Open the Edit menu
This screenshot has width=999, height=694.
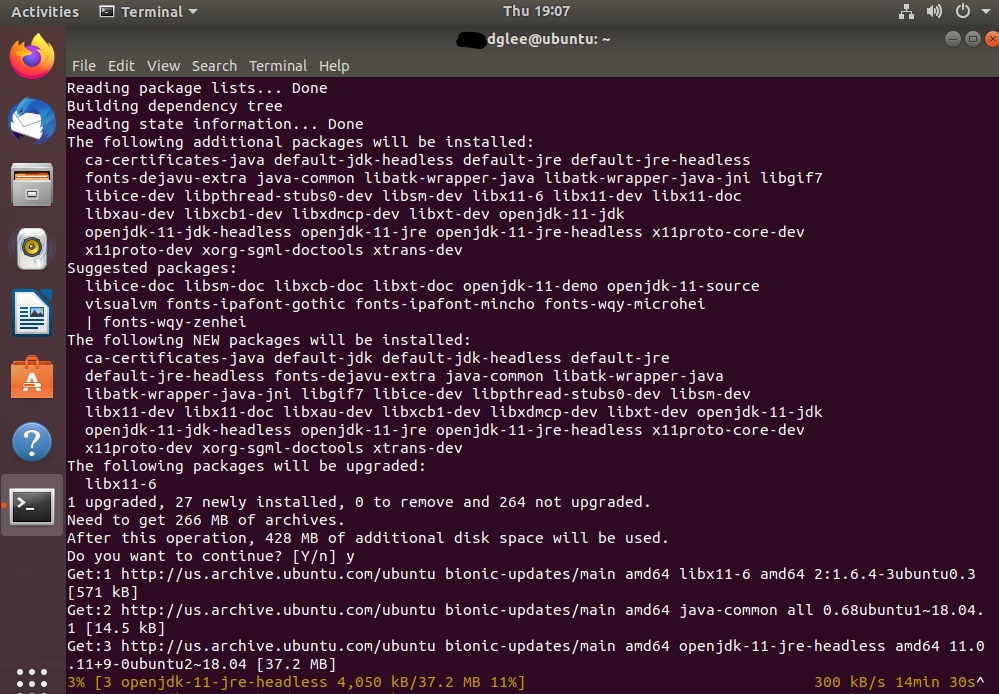click(x=121, y=66)
